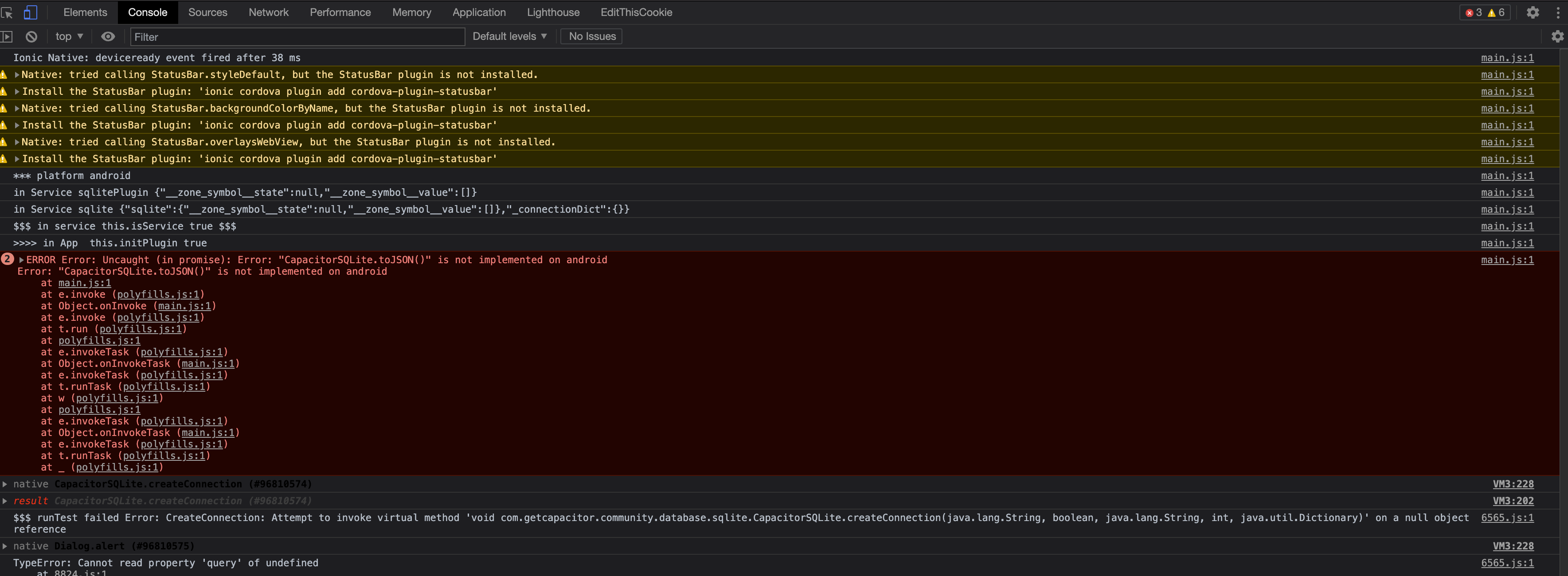Open the 'top' frame context dropdown

pyautogui.click(x=68, y=36)
